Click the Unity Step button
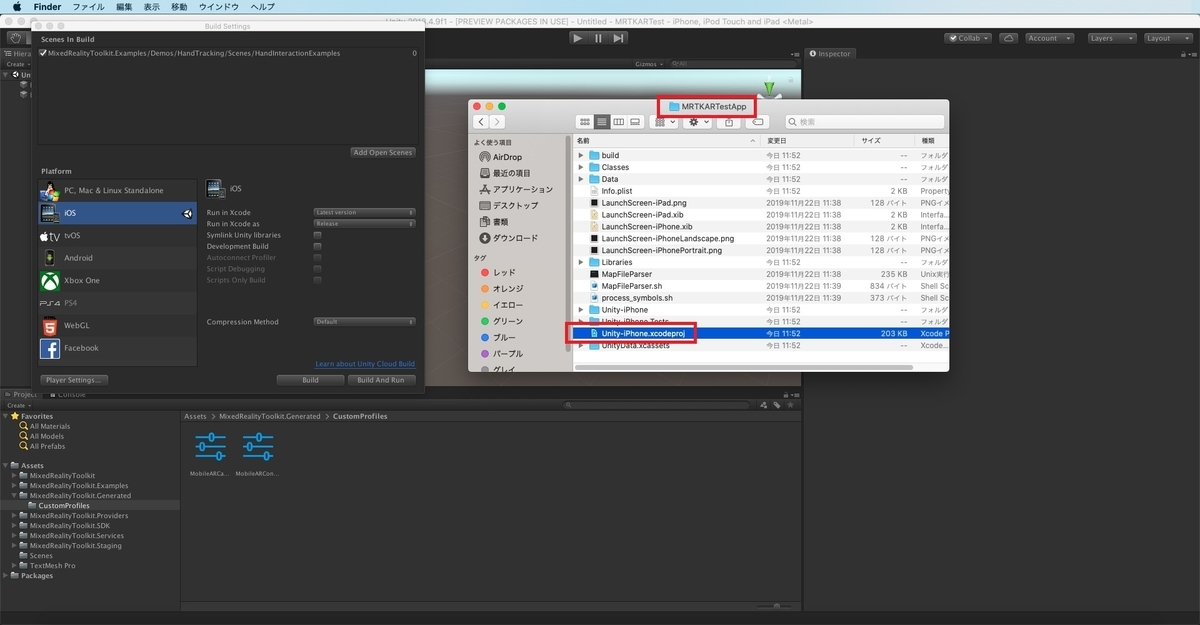 pyautogui.click(x=619, y=38)
